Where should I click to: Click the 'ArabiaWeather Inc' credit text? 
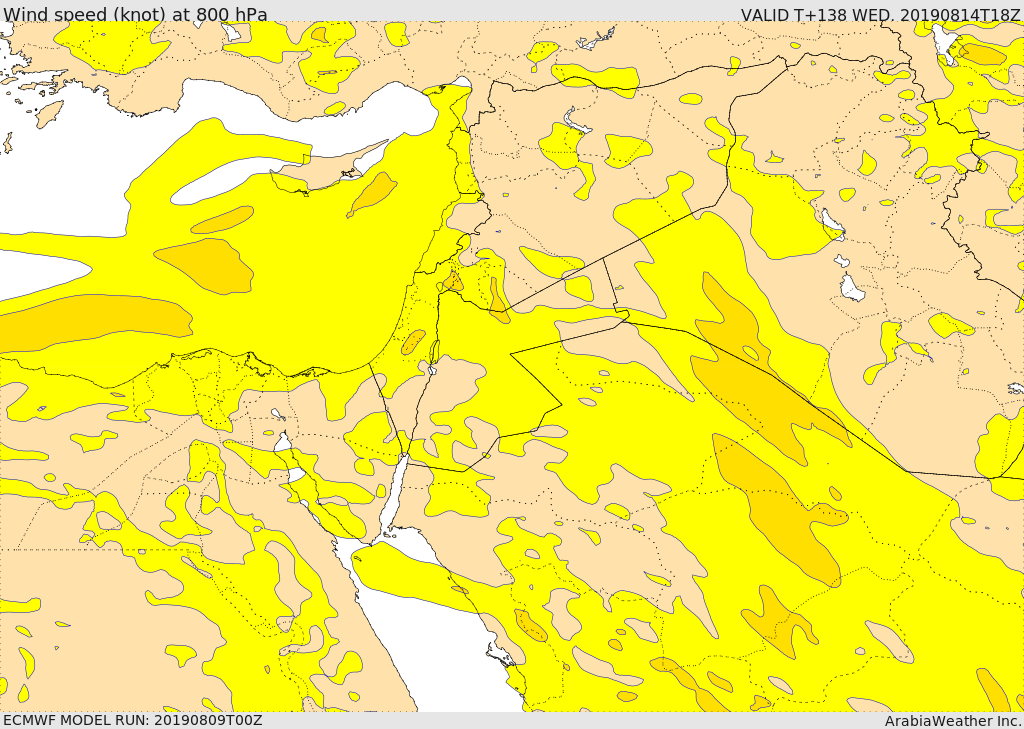953,721
